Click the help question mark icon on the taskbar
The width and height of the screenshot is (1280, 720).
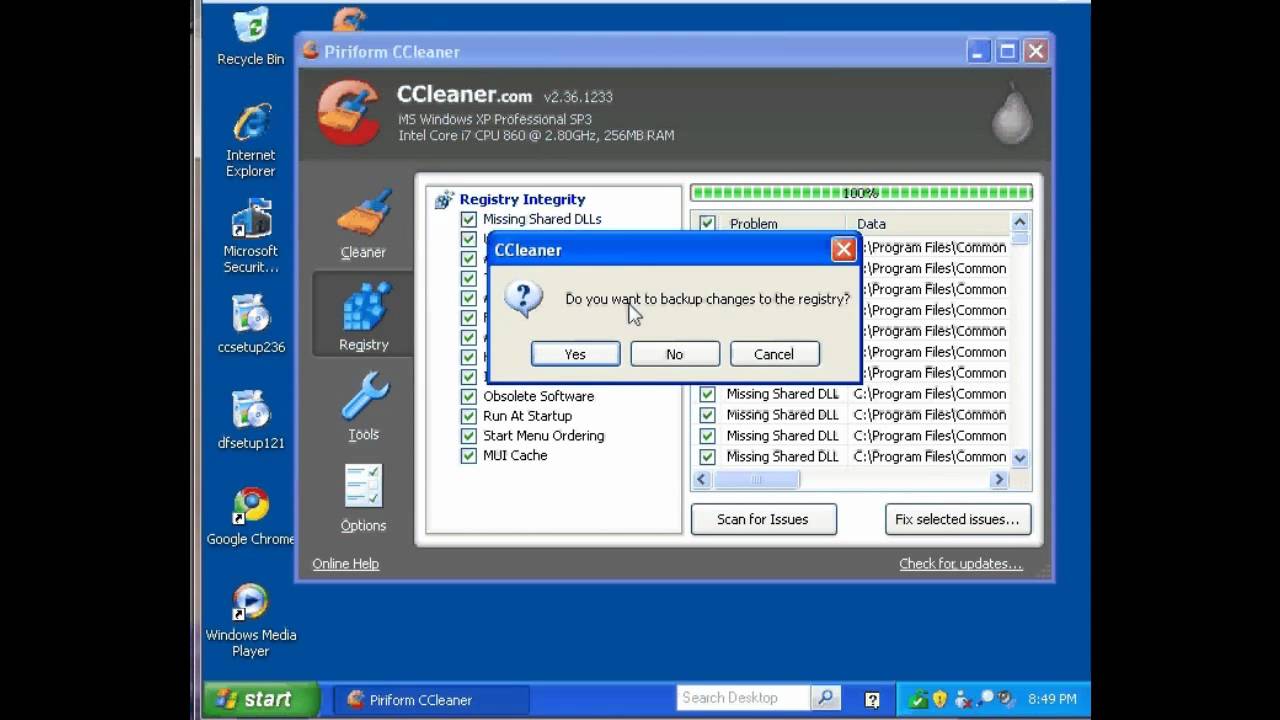point(872,699)
